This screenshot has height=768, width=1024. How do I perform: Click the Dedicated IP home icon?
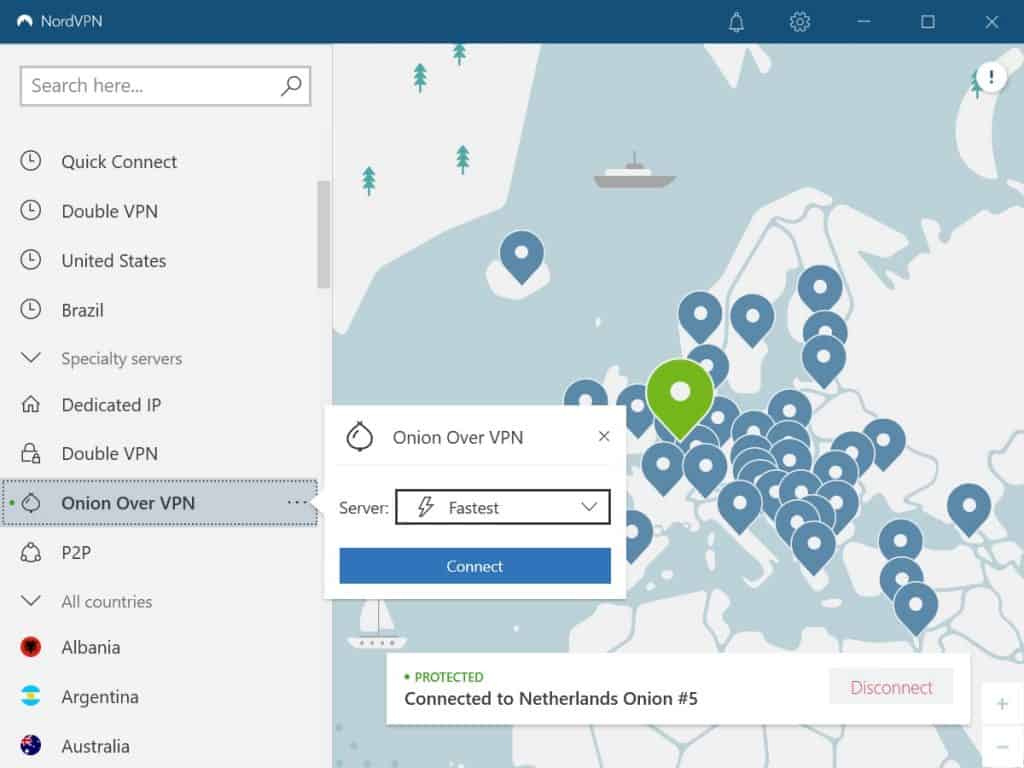(x=31, y=405)
